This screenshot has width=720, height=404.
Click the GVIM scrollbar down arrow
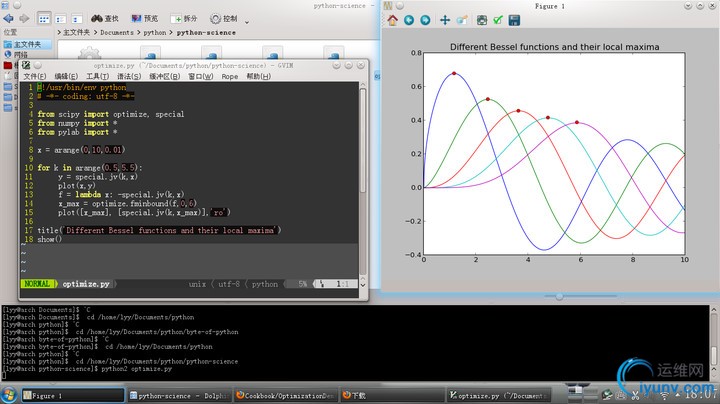tap(363, 285)
